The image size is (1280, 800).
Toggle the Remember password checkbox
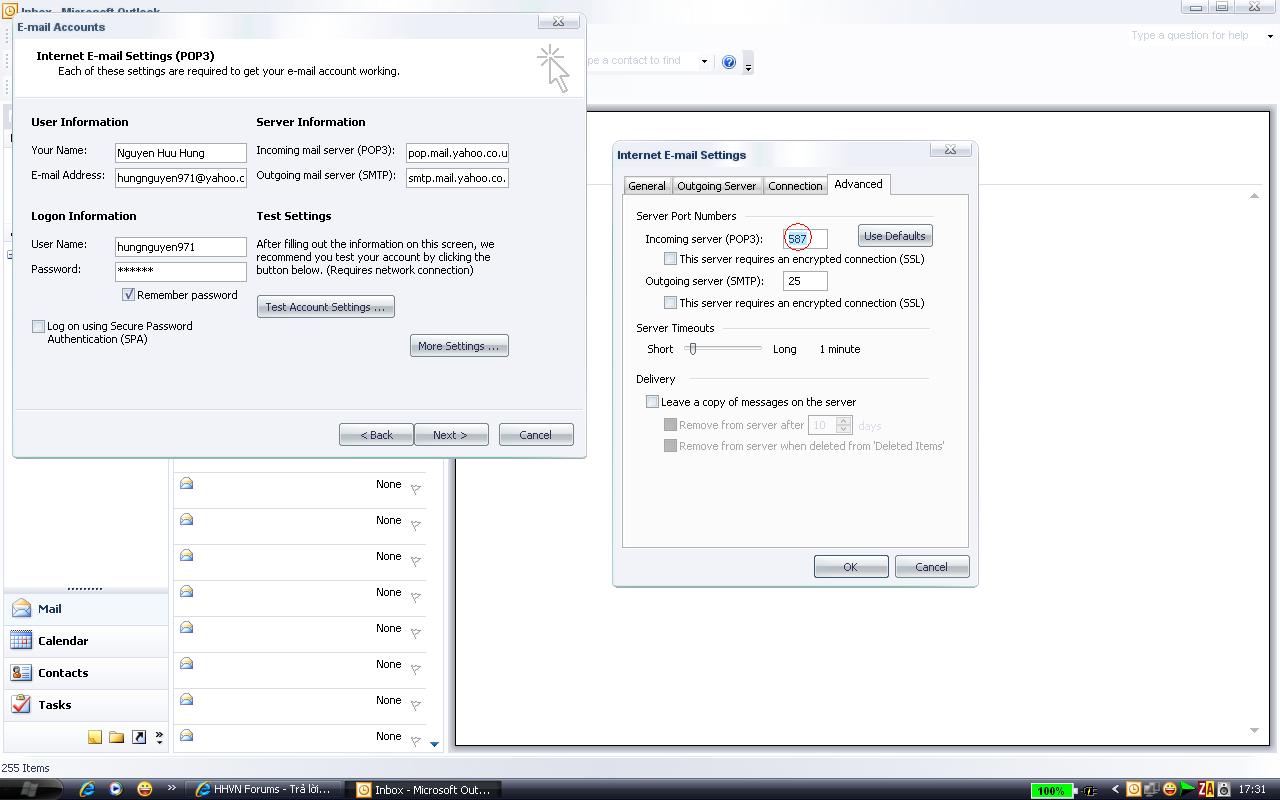point(129,295)
